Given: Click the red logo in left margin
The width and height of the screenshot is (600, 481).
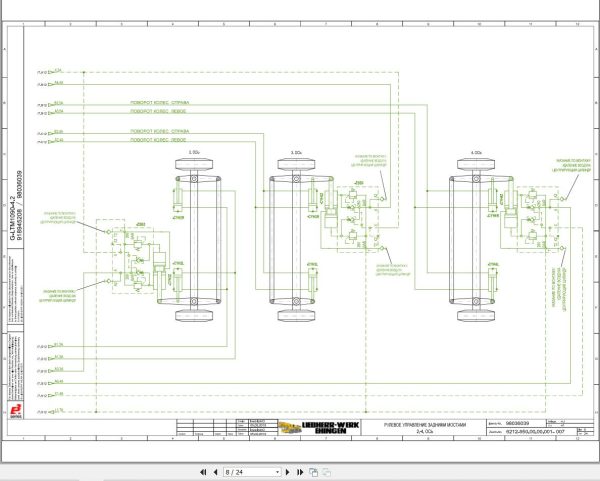Looking at the screenshot, I should point(16,411).
